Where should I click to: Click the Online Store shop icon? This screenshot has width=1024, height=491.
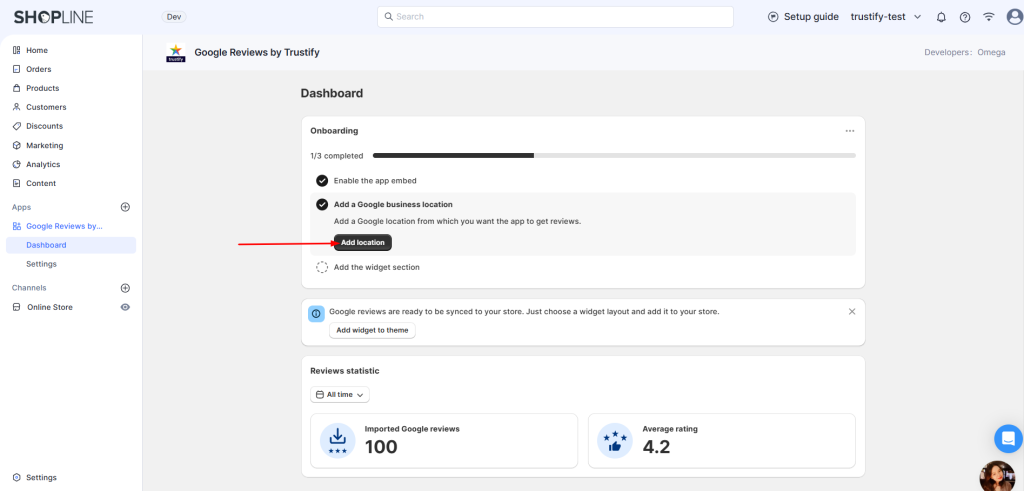point(17,307)
